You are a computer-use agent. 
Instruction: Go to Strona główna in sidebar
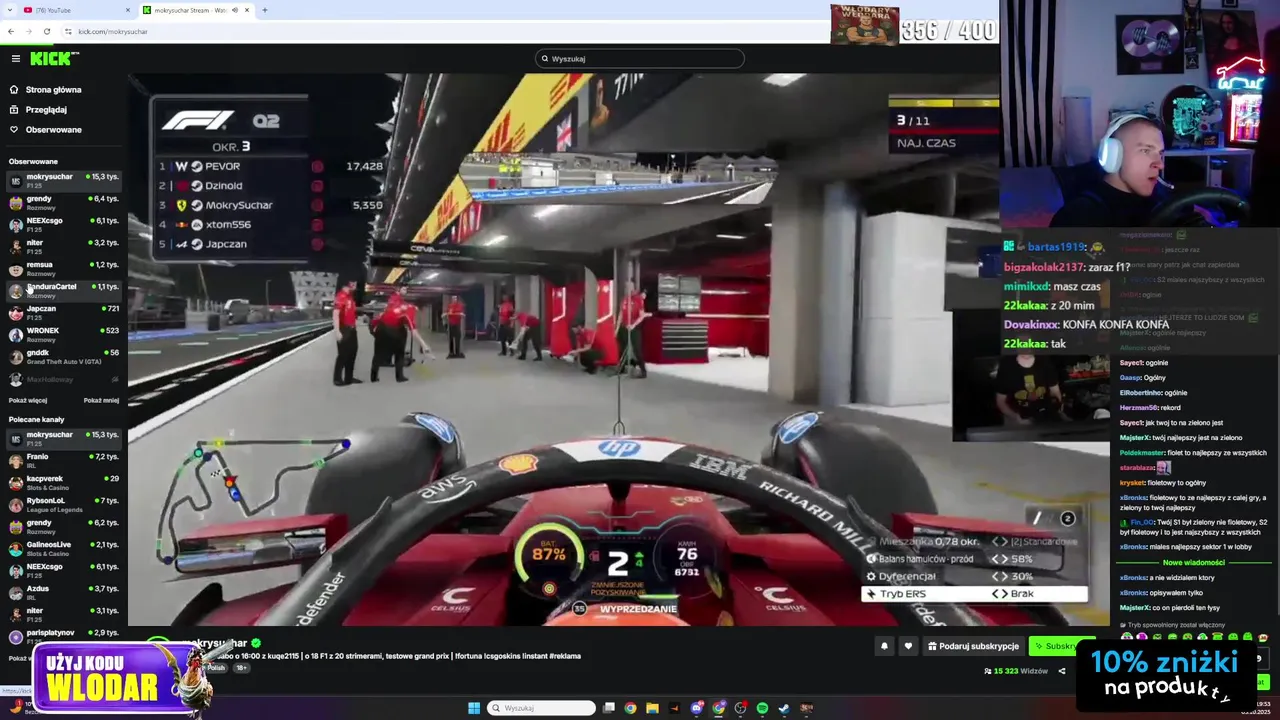(x=53, y=90)
